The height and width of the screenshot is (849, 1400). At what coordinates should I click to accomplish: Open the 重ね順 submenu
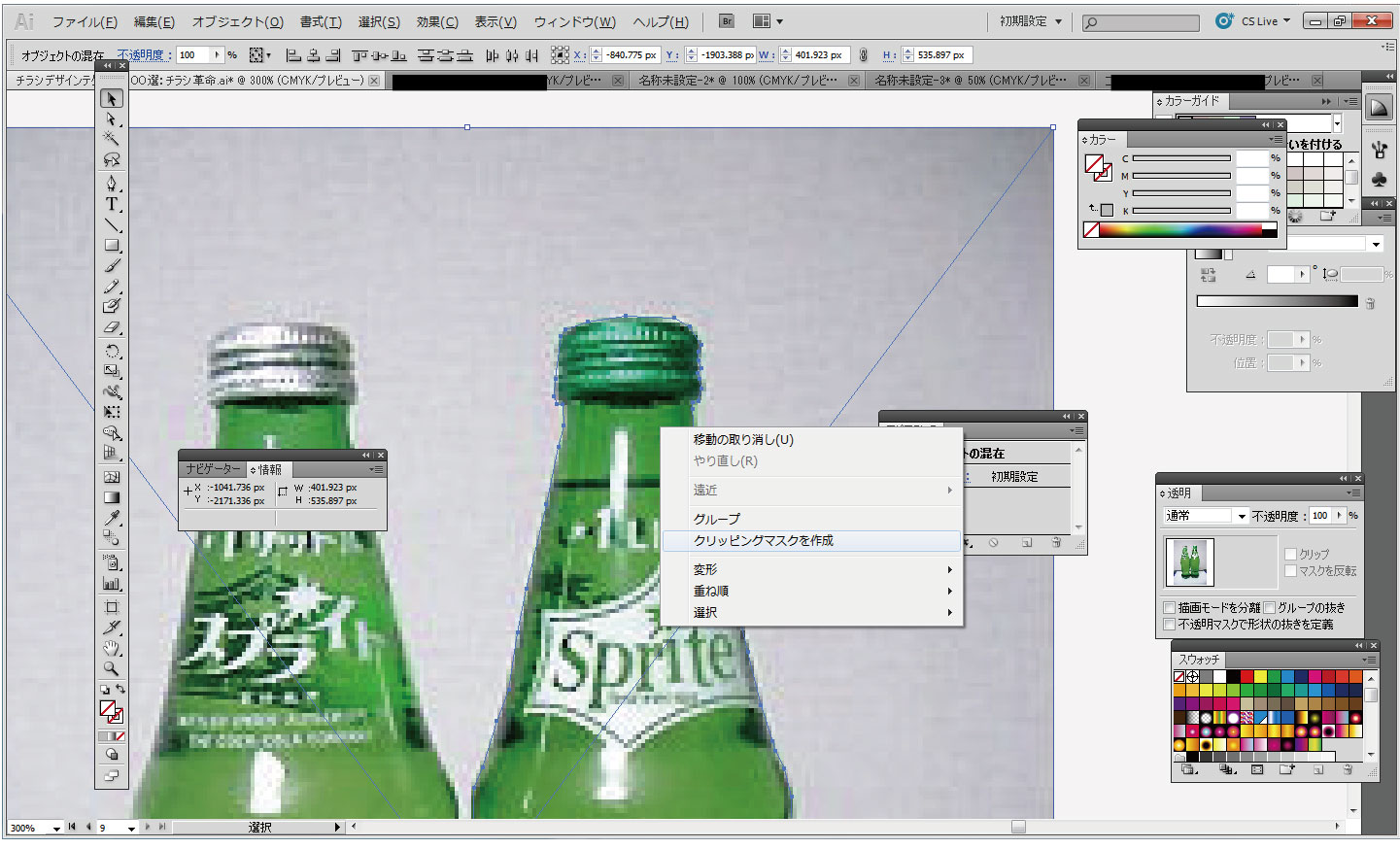811,591
